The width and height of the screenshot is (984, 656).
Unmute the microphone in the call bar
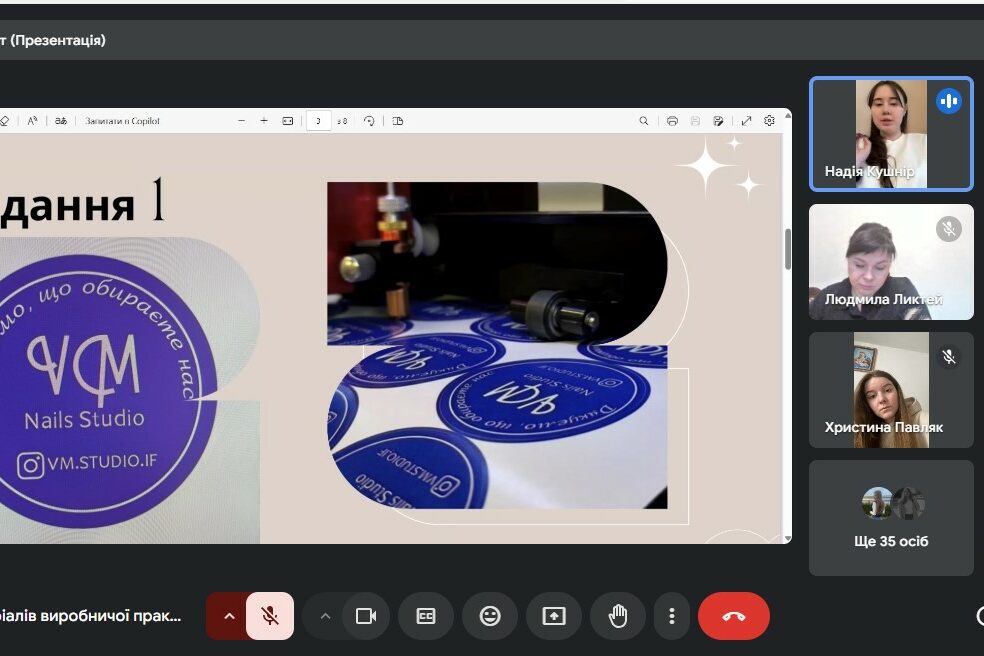coord(270,616)
